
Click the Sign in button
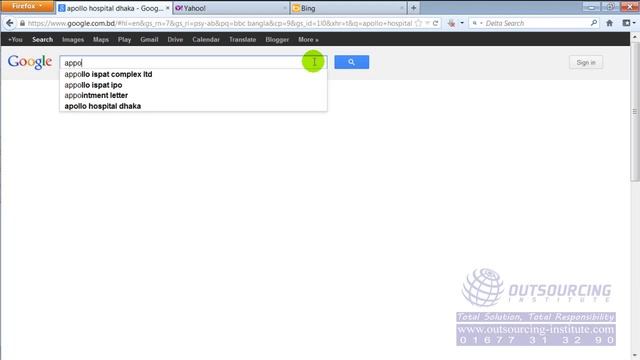pos(586,62)
